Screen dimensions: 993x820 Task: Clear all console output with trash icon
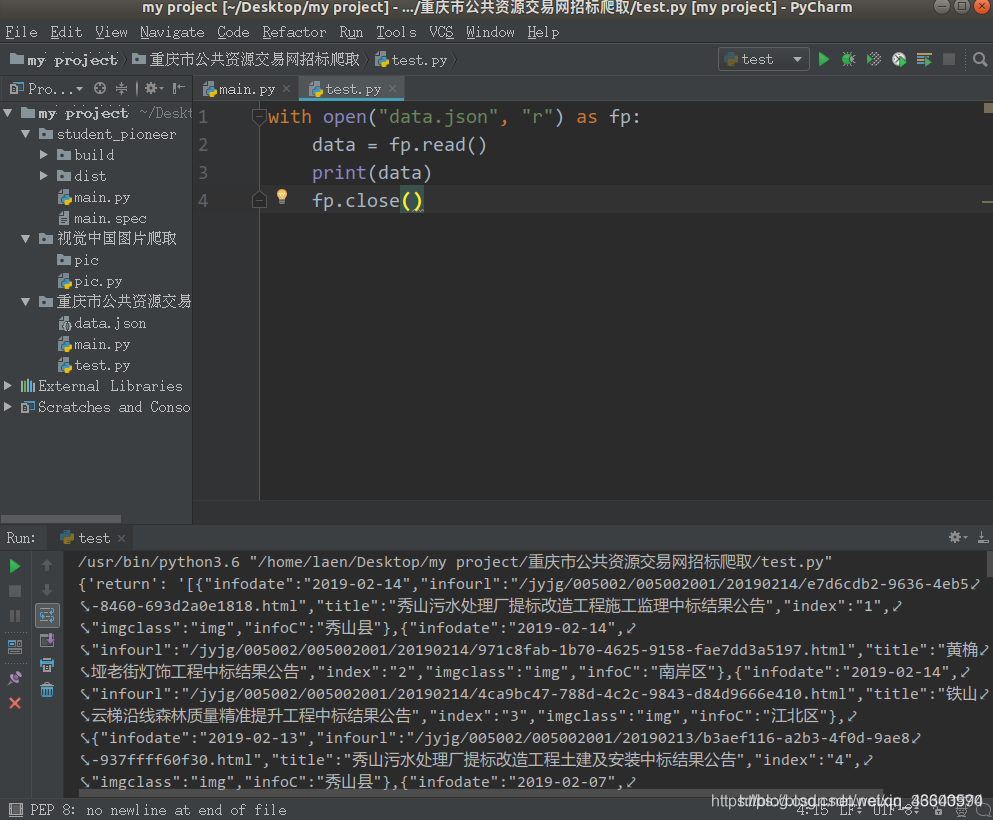(47, 690)
